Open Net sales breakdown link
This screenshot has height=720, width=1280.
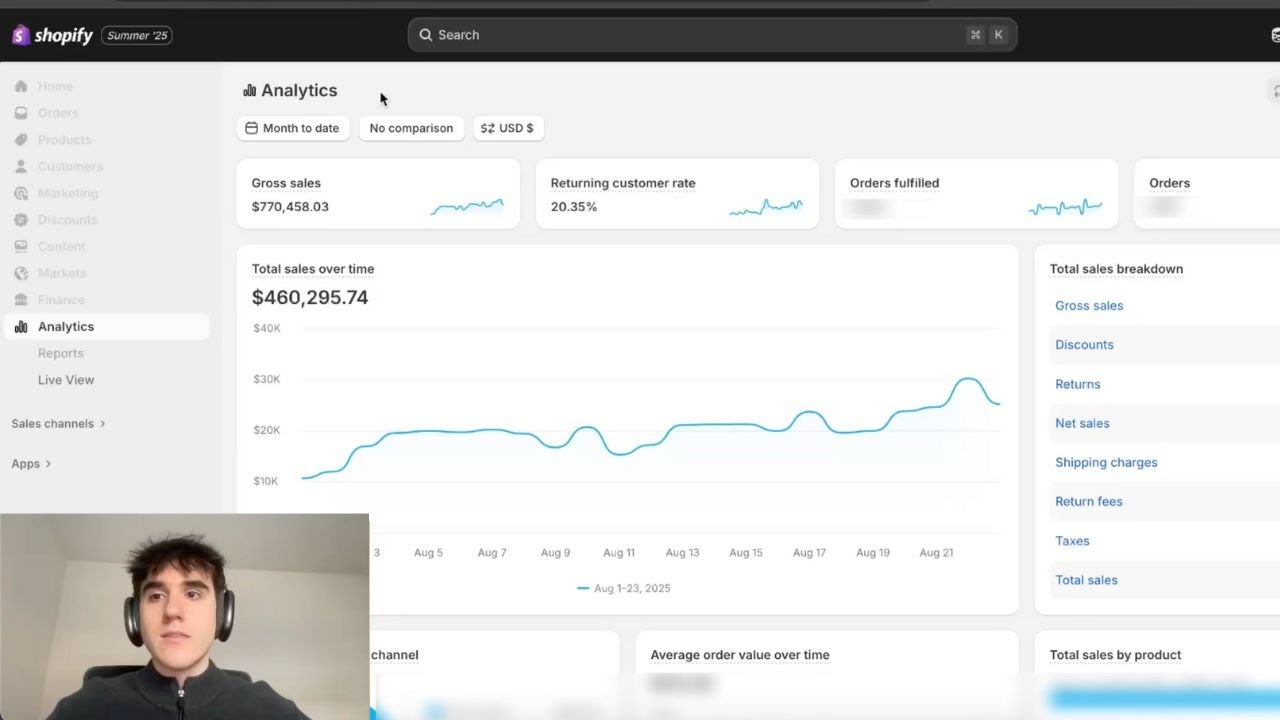point(1082,423)
